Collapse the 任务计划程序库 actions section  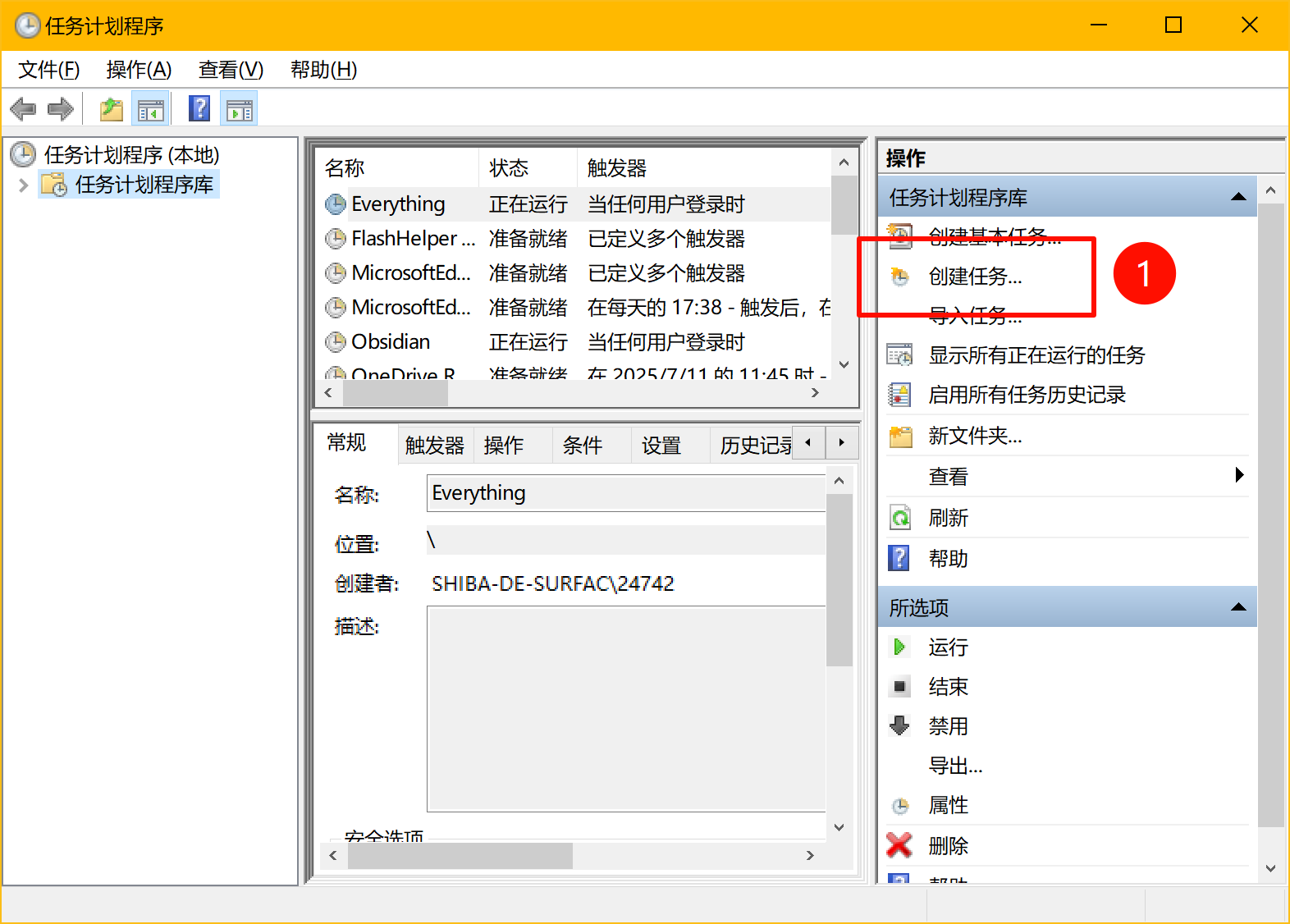click(1239, 197)
